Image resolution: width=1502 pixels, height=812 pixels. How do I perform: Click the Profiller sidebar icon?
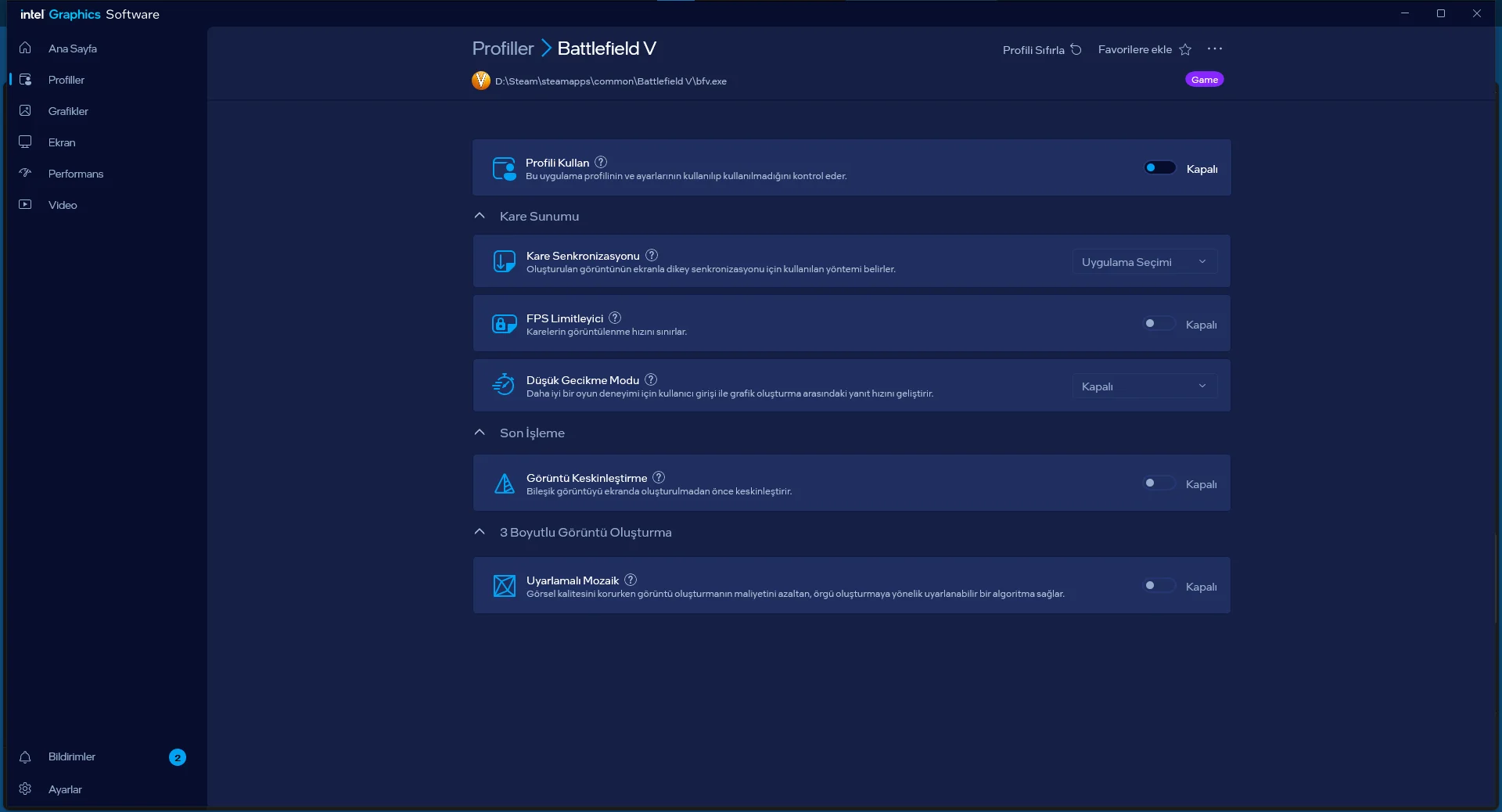pyautogui.click(x=25, y=79)
